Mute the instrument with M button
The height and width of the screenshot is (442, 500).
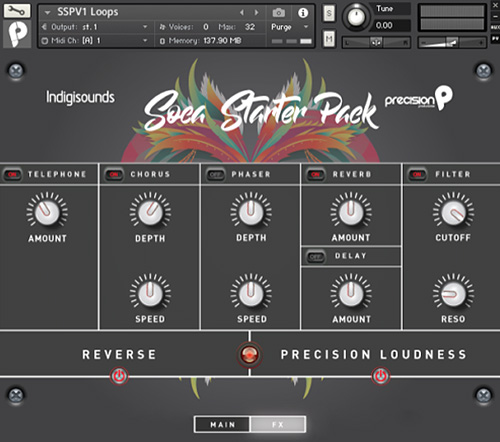pyautogui.click(x=329, y=39)
